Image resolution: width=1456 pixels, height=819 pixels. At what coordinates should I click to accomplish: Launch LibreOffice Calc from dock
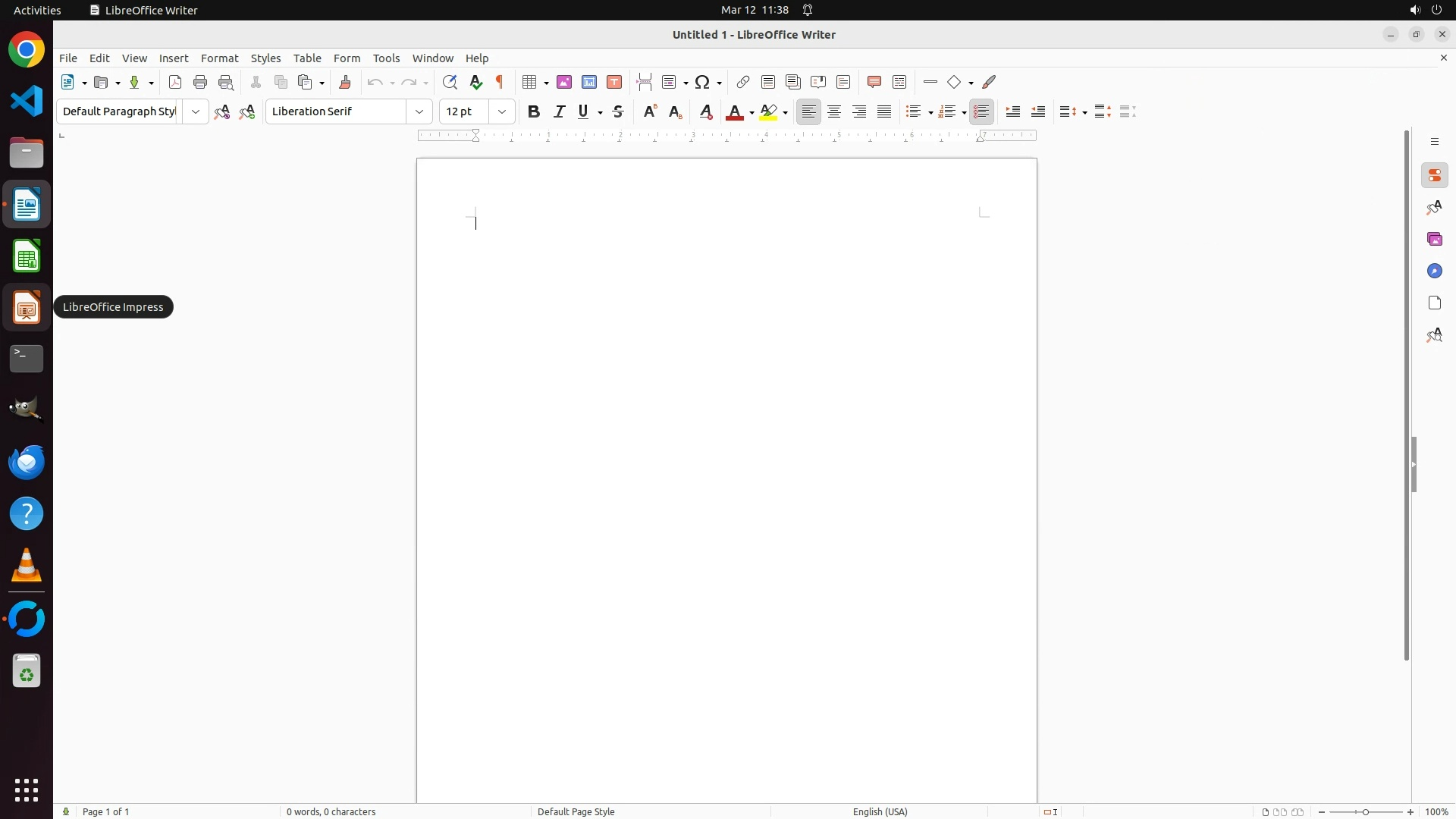pyautogui.click(x=27, y=256)
